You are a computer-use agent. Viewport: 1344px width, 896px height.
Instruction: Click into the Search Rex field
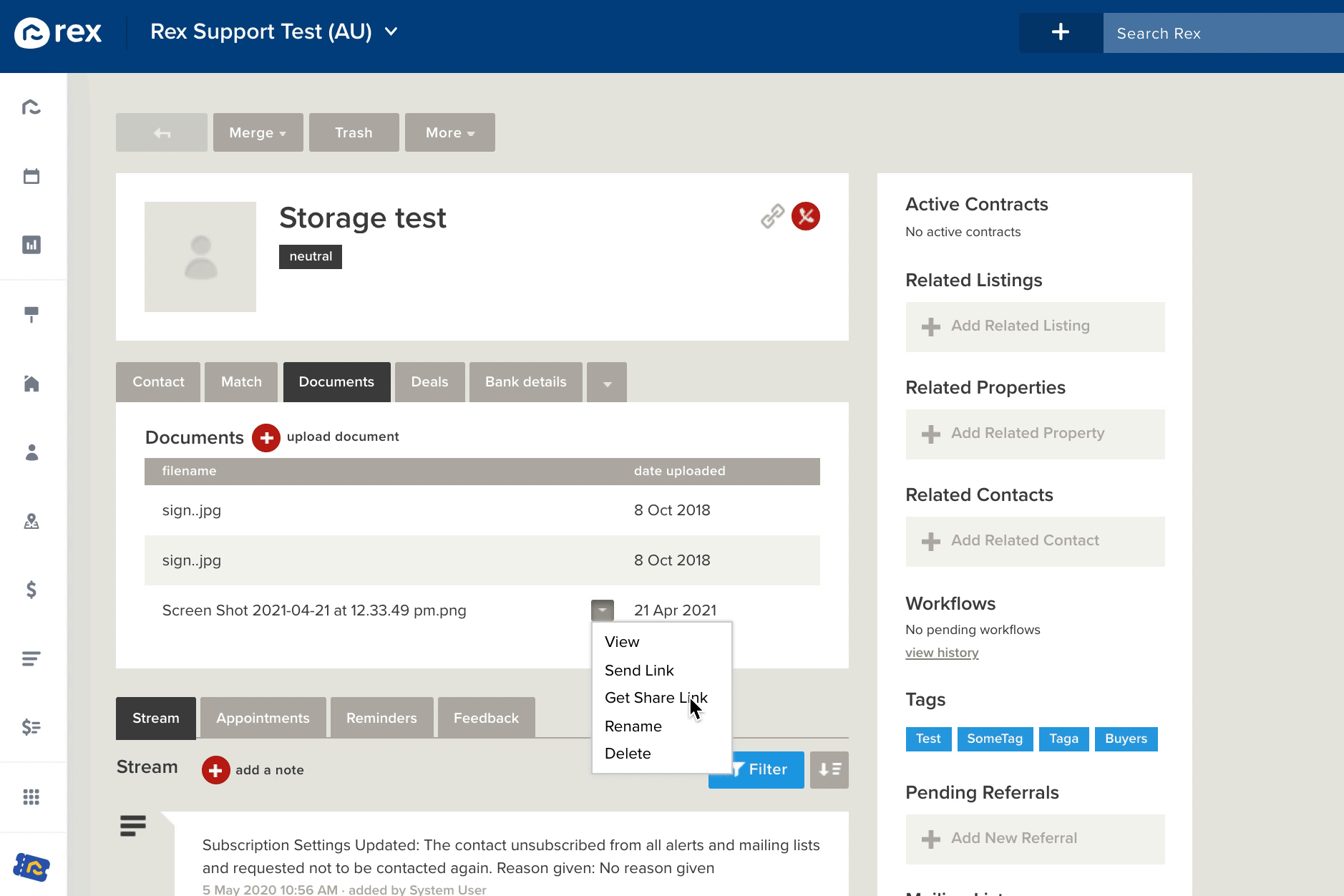(x=1223, y=33)
